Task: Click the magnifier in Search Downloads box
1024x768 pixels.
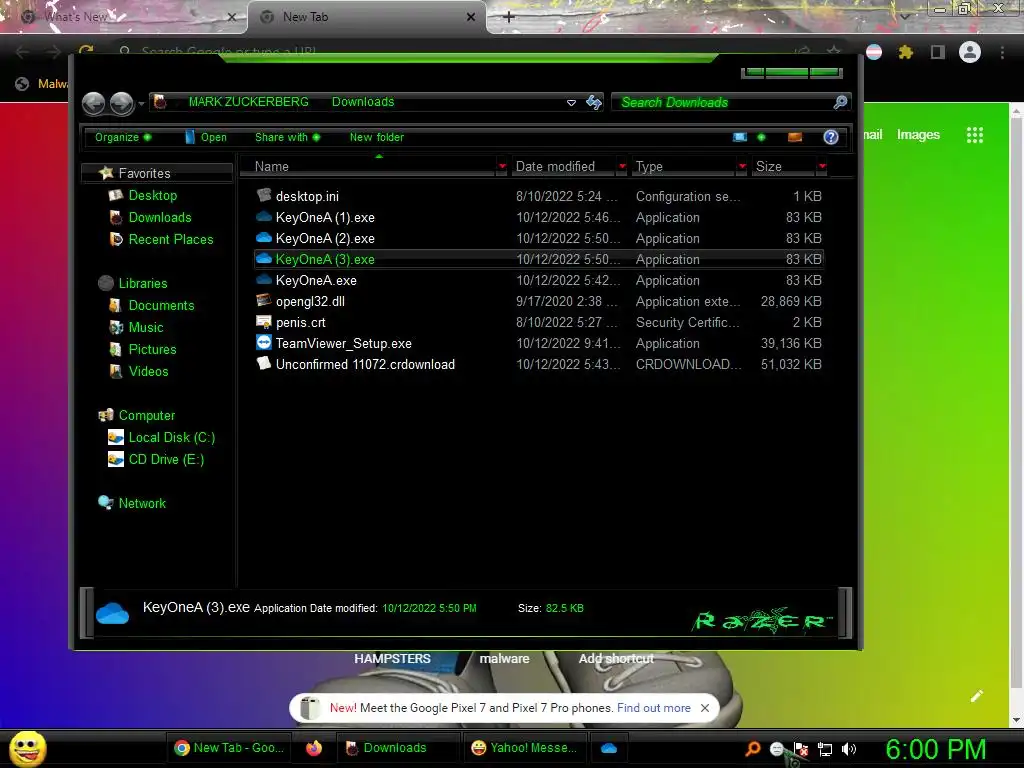Action: click(840, 102)
